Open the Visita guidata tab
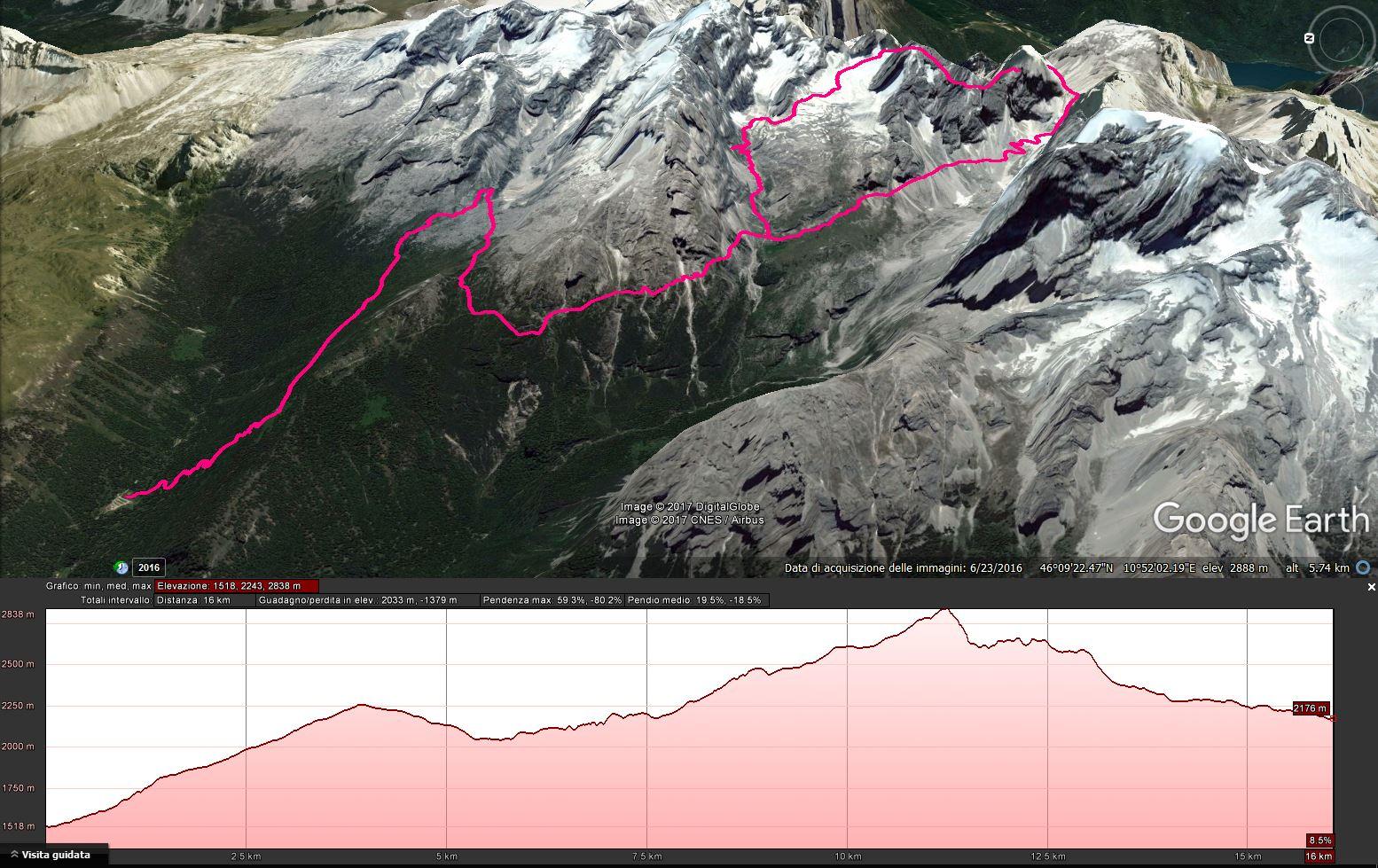This screenshot has height=868, width=1378. (x=54, y=855)
